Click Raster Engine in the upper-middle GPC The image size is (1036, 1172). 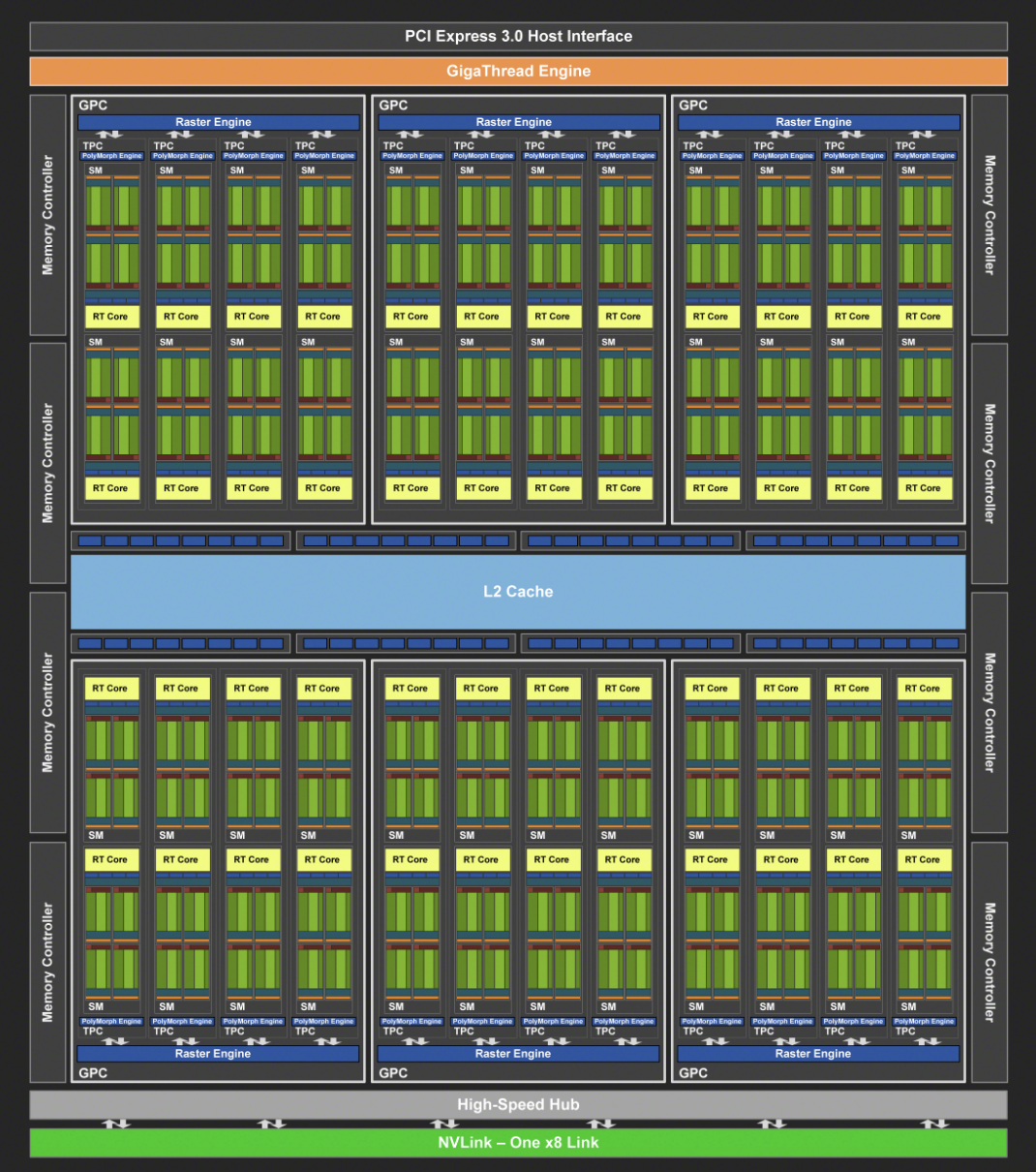click(x=519, y=122)
